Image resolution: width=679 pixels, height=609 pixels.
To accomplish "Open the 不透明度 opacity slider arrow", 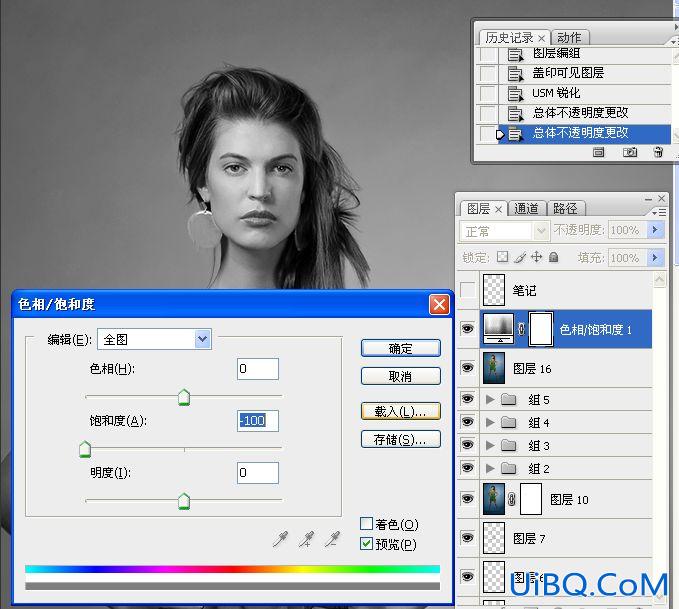I will click(655, 229).
